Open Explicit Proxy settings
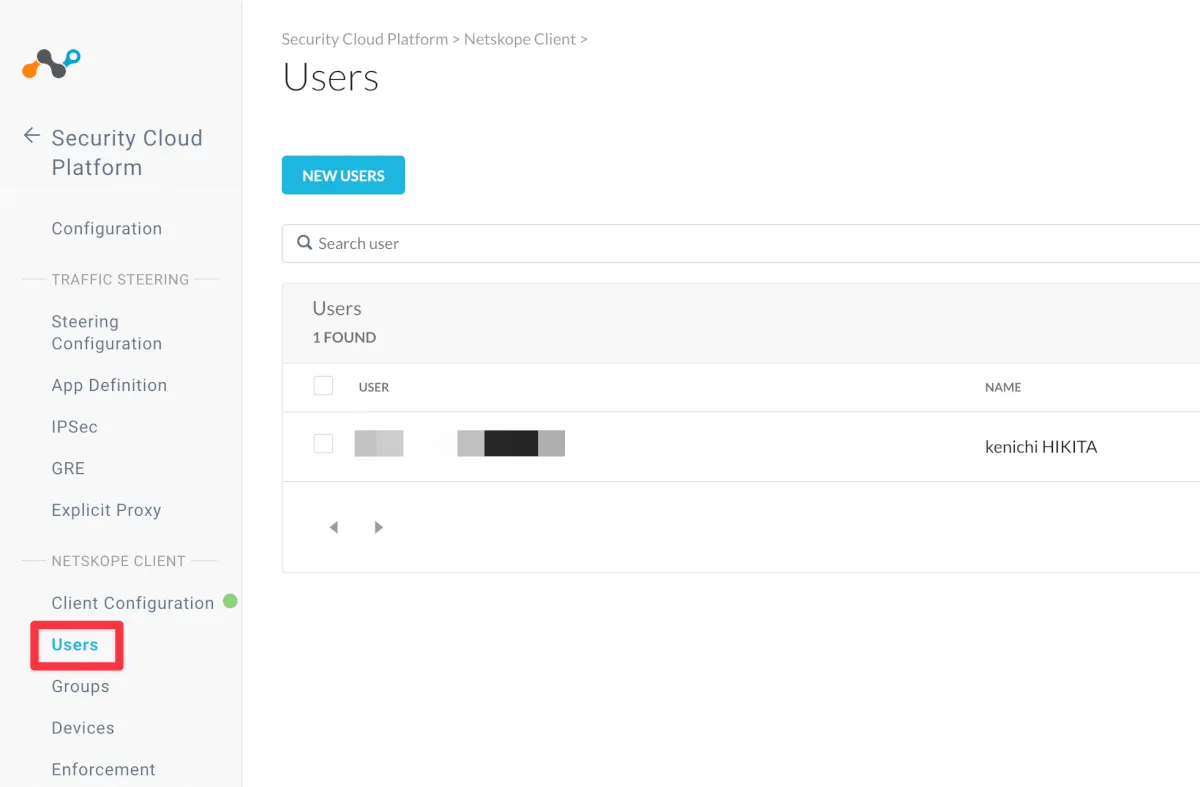The image size is (1200, 787). pos(106,510)
